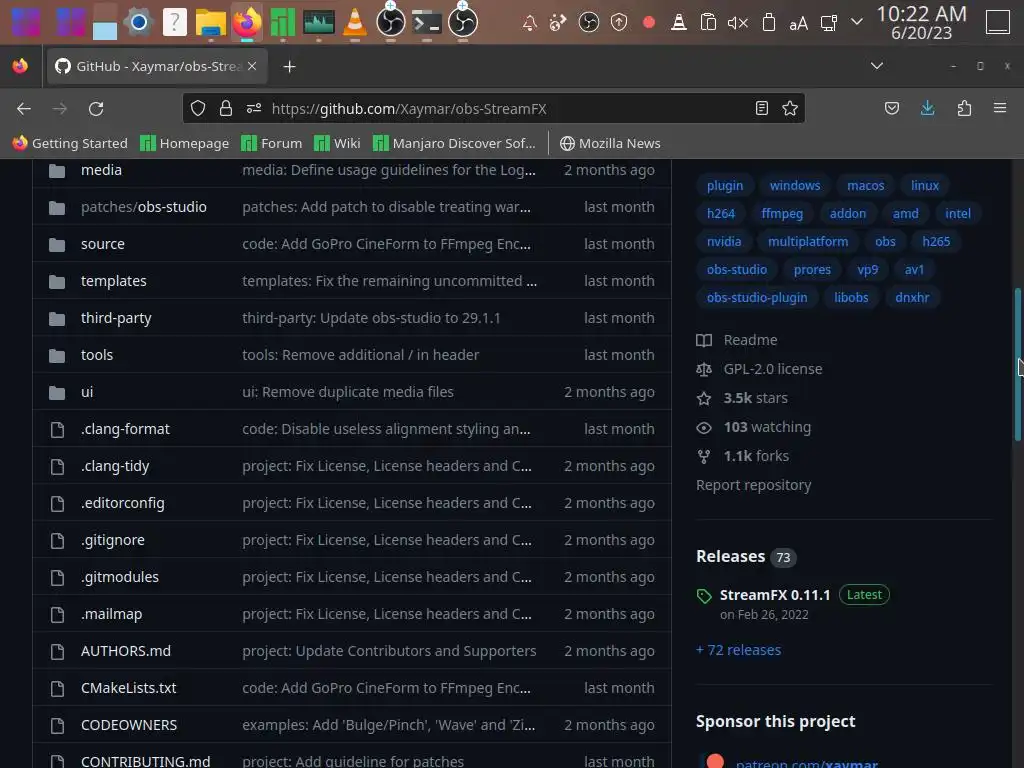Click muted volume icon in tray
The height and width of the screenshot is (768, 1024).
737,24
